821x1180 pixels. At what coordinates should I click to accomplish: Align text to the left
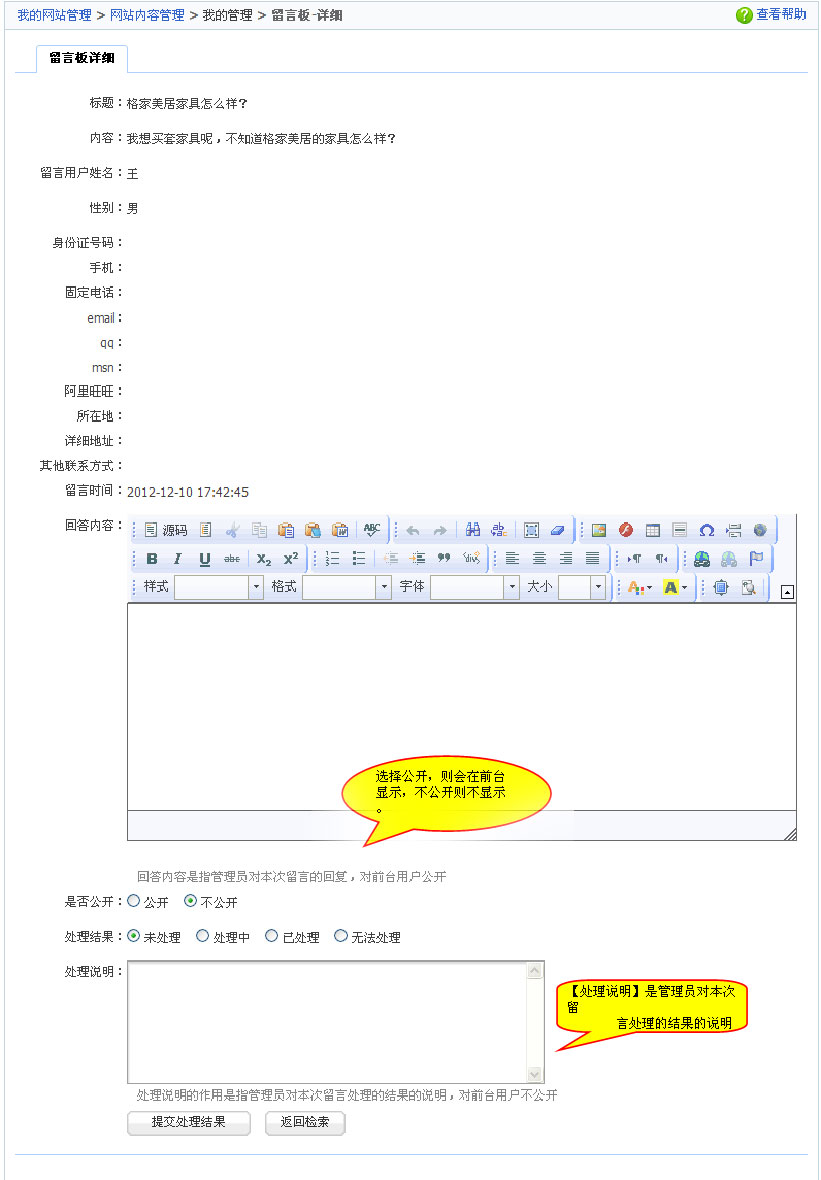512,558
